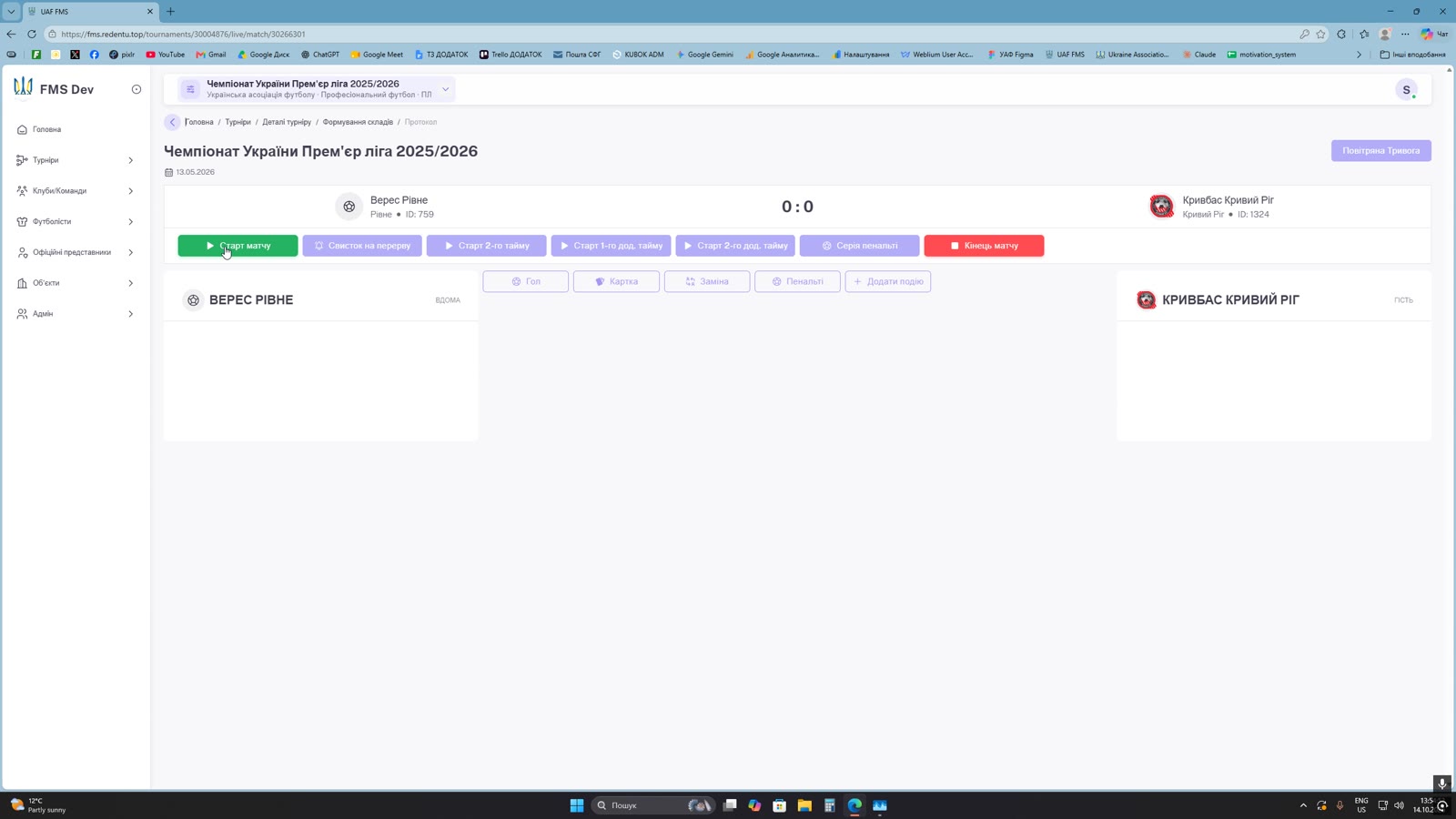This screenshot has width=1456, height=819.
Task: Click the Картка event button
Action: click(x=616, y=282)
